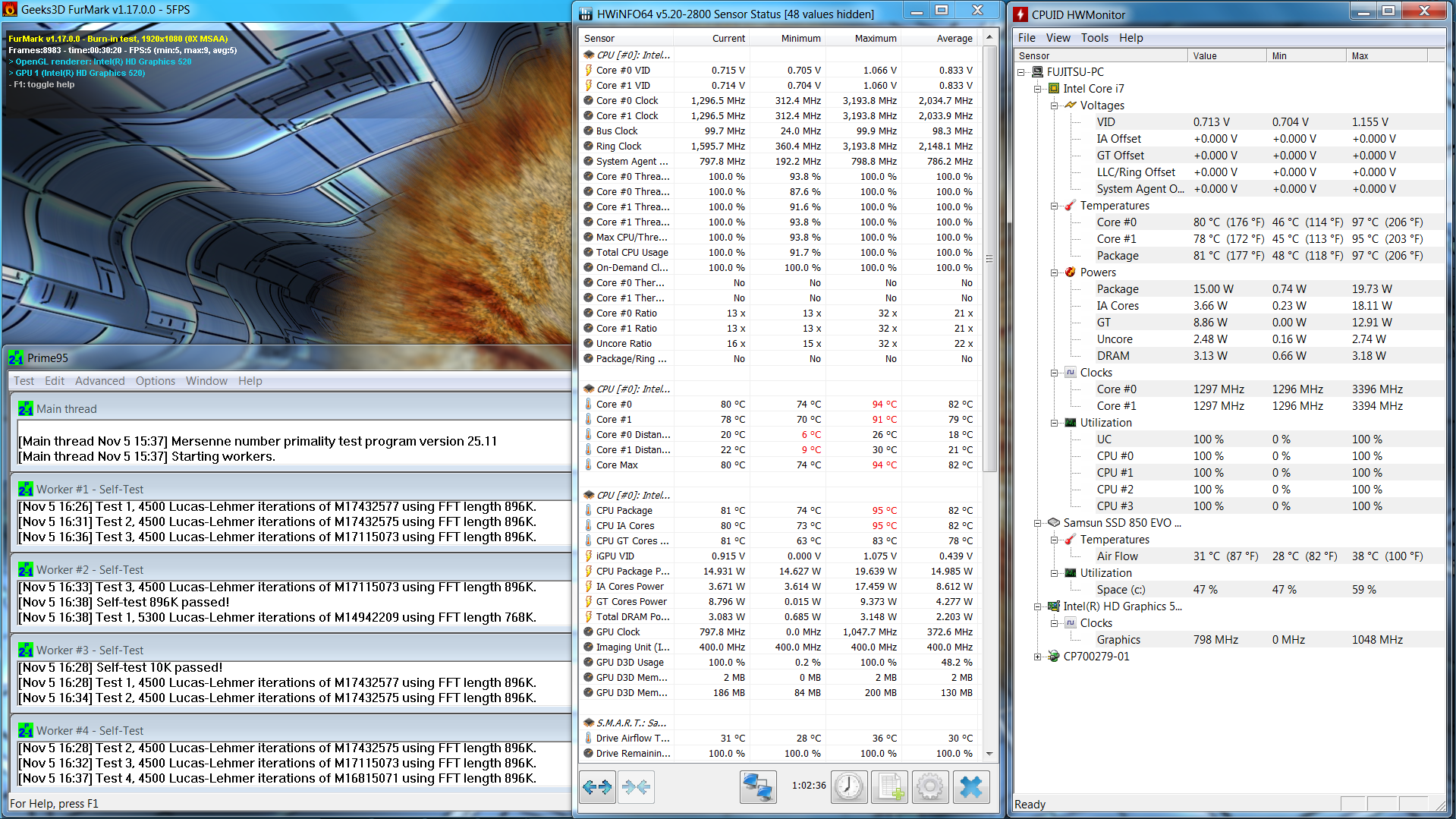Click FurMark title bar application icon
This screenshot has height=819, width=1456.
tap(10, 10)
